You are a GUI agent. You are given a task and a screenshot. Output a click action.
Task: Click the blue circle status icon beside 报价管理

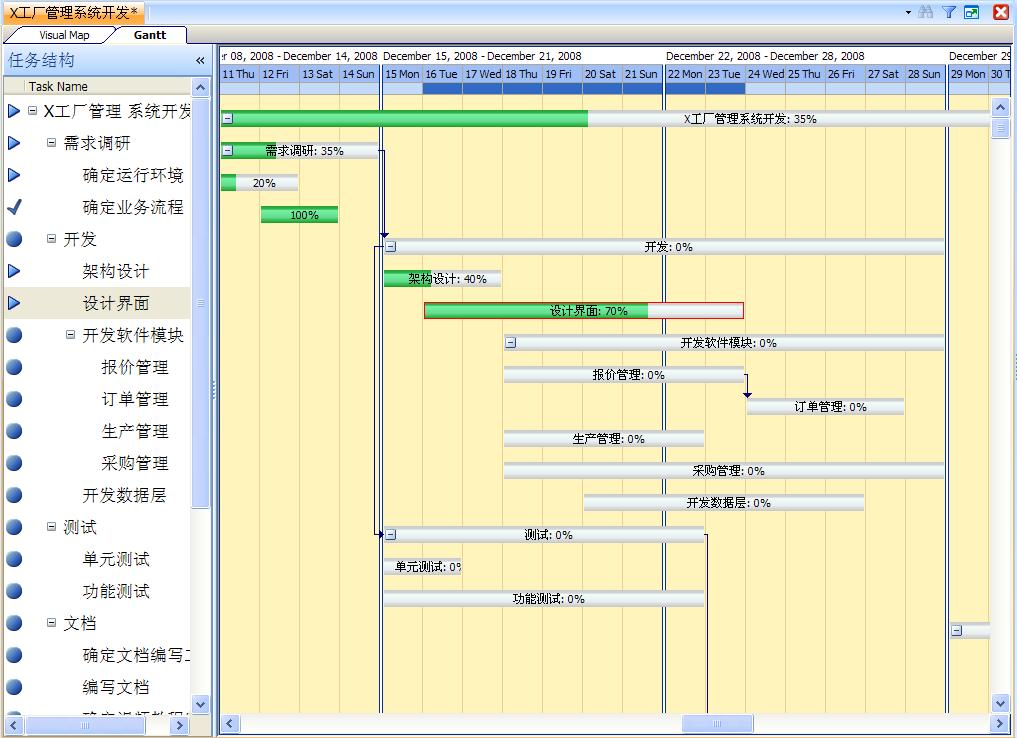(x=14, y=367)
